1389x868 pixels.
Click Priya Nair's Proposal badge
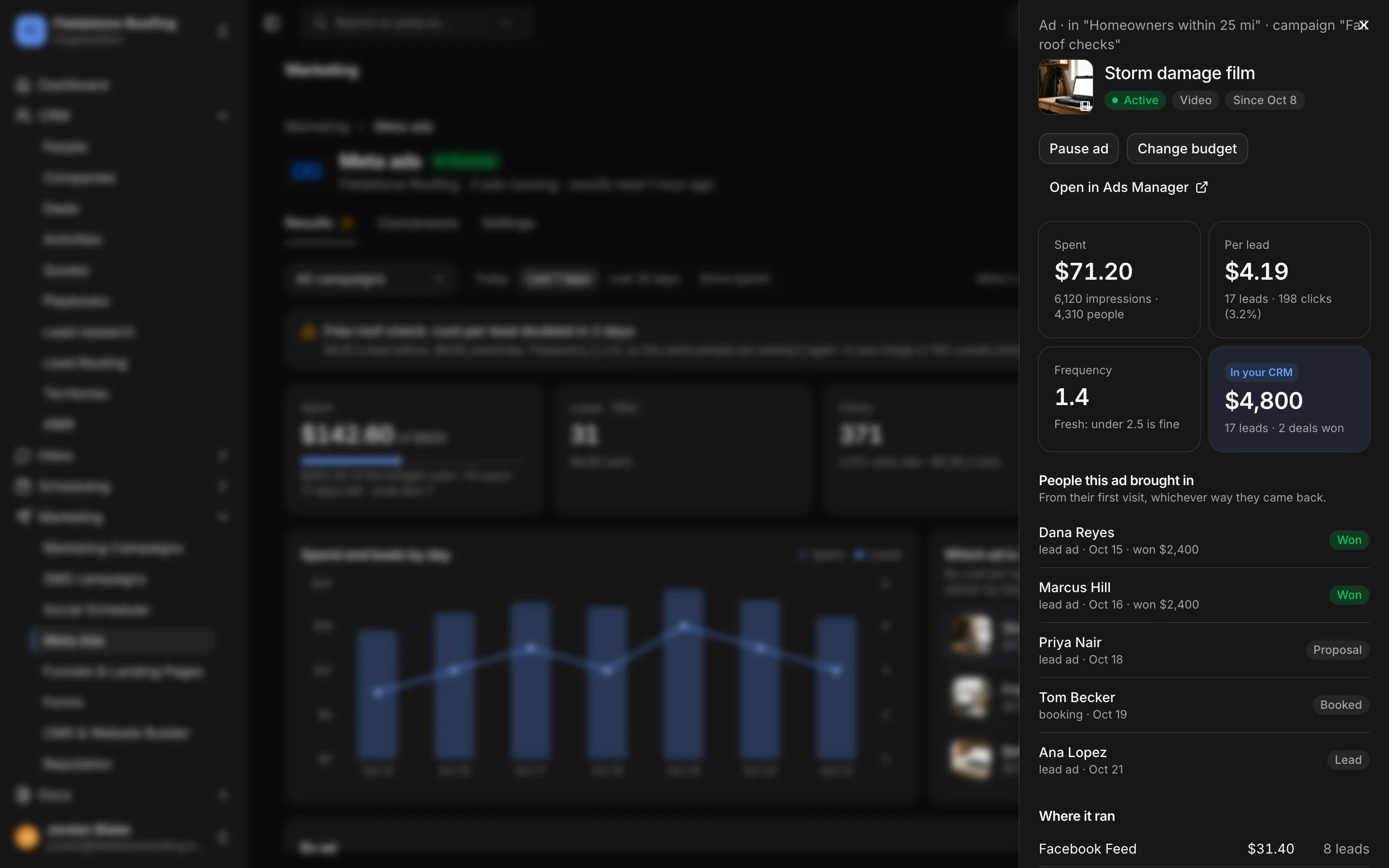pos(1337,650)
